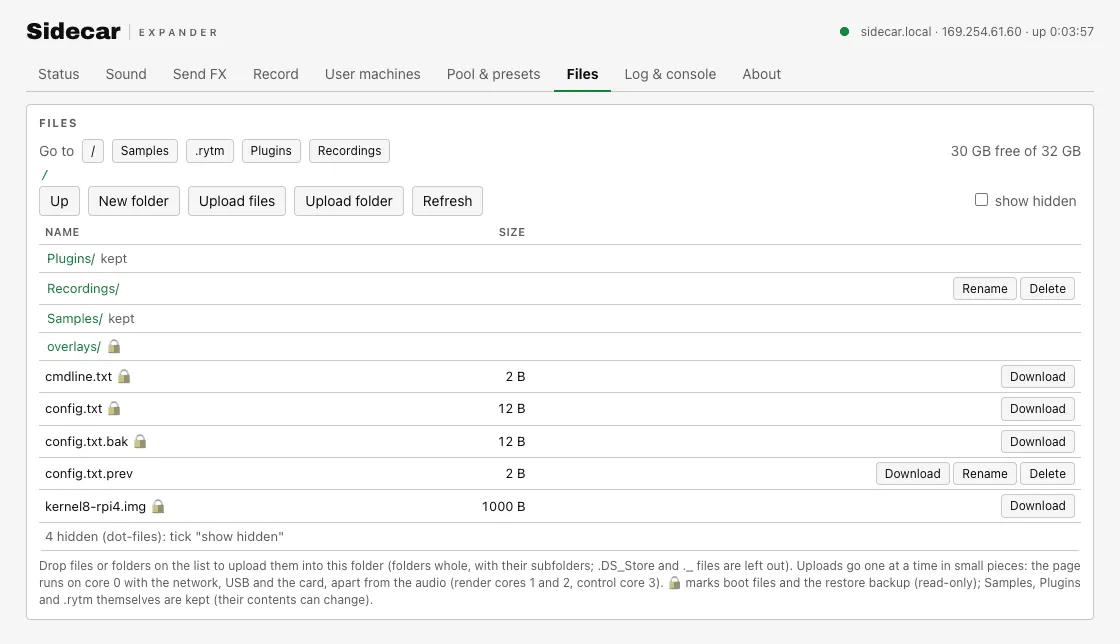Download config.txt.bak
This screenshot has height=644, width=1120.
click(x=1037, y=441)
